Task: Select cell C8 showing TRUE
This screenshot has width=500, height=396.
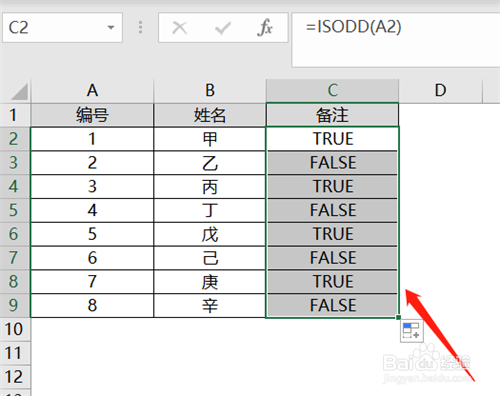Action: click(x=332, y=282)
